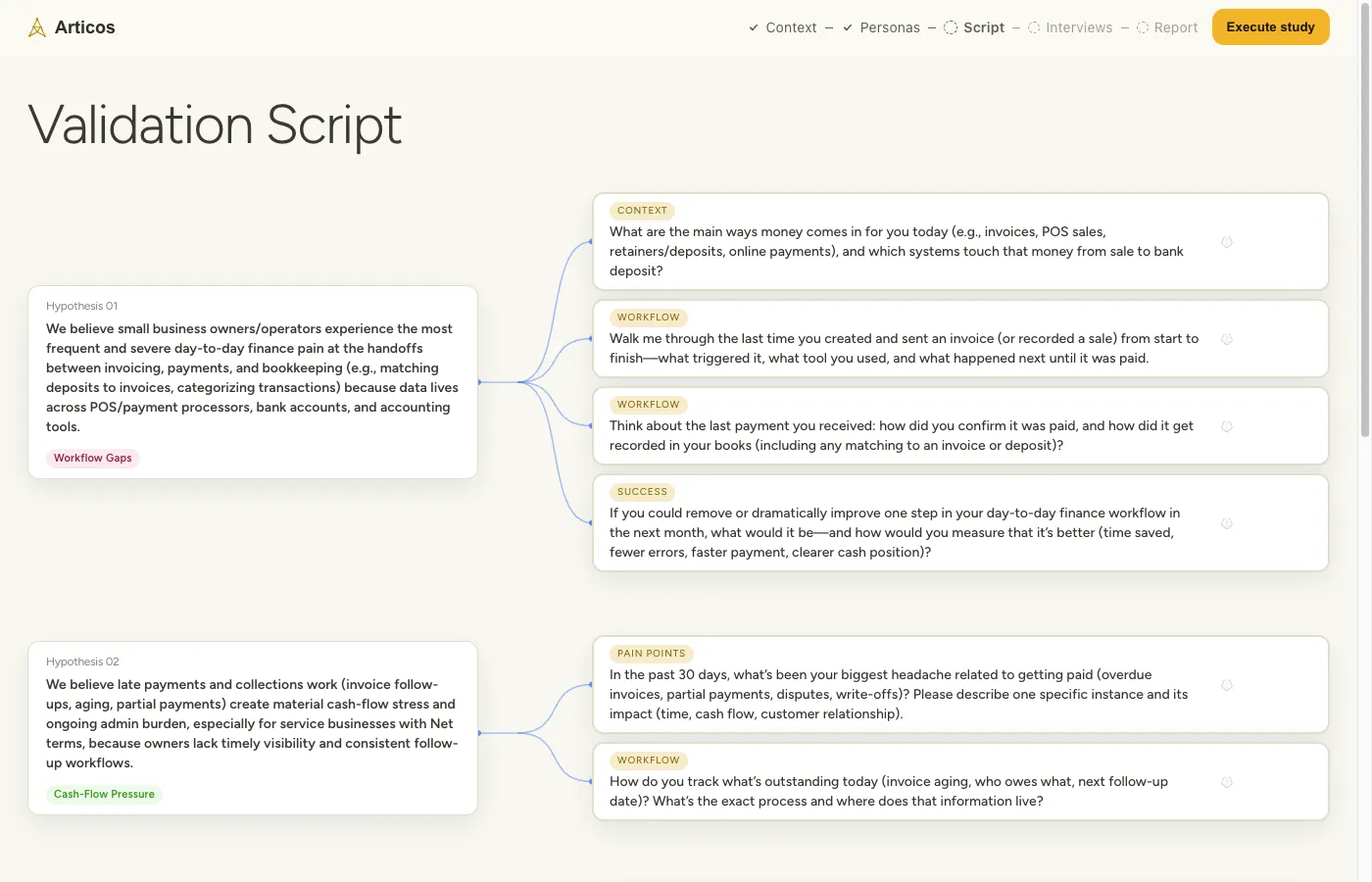
Task: Click the vertical page scrollbar
Action: (x=1365, y=219)
